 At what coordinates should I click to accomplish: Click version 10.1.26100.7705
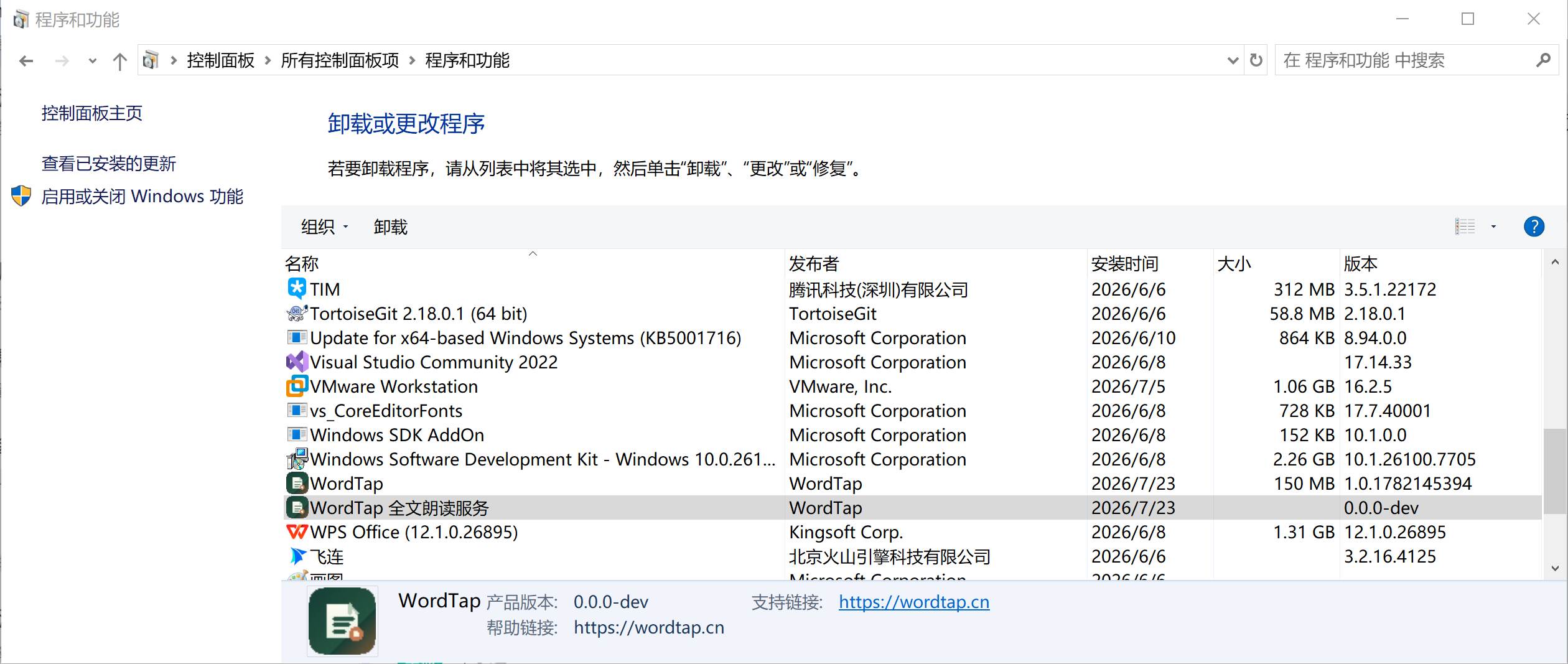pos(1410,459)
